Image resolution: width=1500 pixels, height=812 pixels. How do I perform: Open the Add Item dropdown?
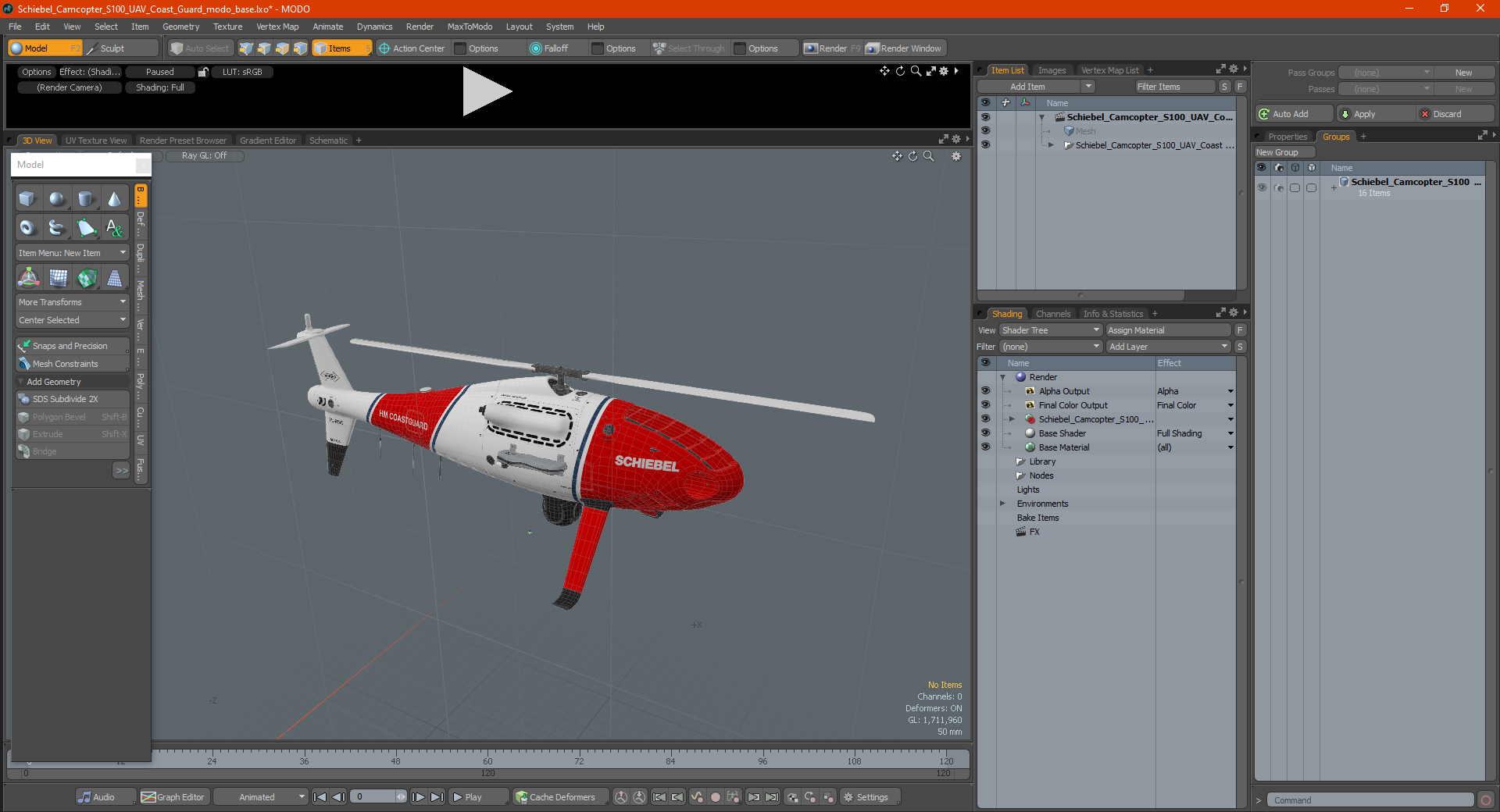click(x=1036, y=87)
